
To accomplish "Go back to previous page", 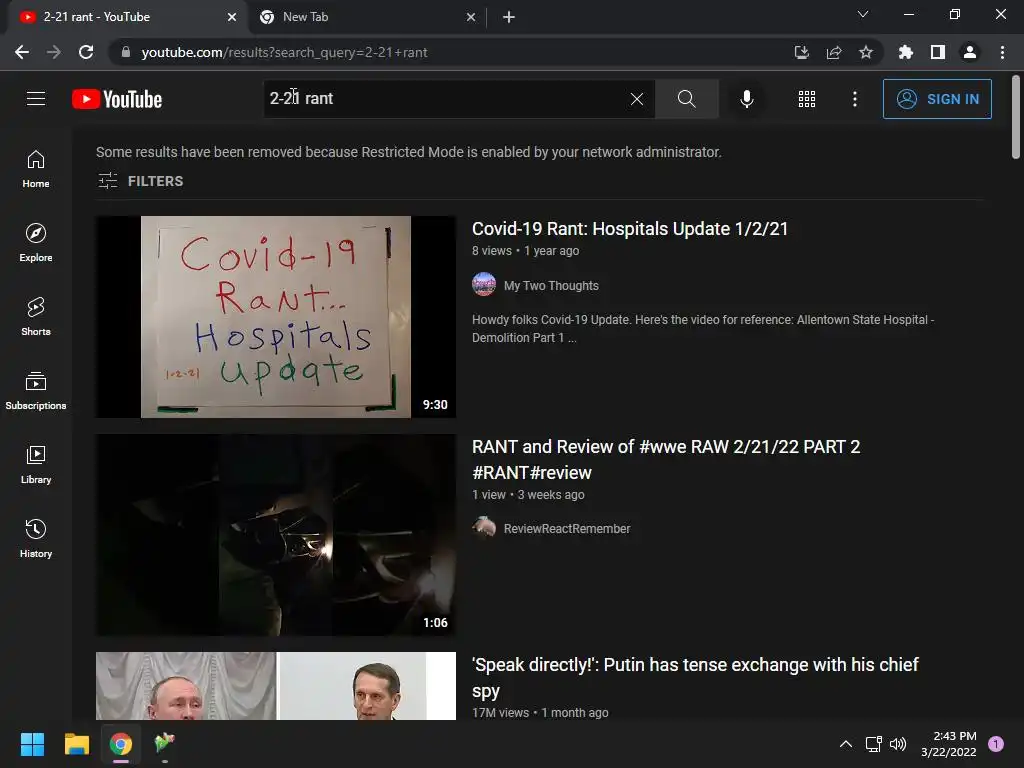I will tap(22, 52).
